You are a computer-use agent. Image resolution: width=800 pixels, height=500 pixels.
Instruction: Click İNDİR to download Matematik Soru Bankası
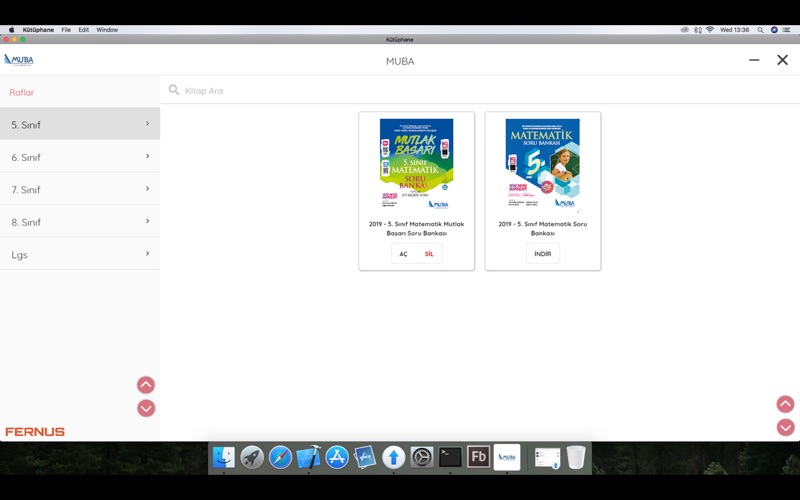543,254
